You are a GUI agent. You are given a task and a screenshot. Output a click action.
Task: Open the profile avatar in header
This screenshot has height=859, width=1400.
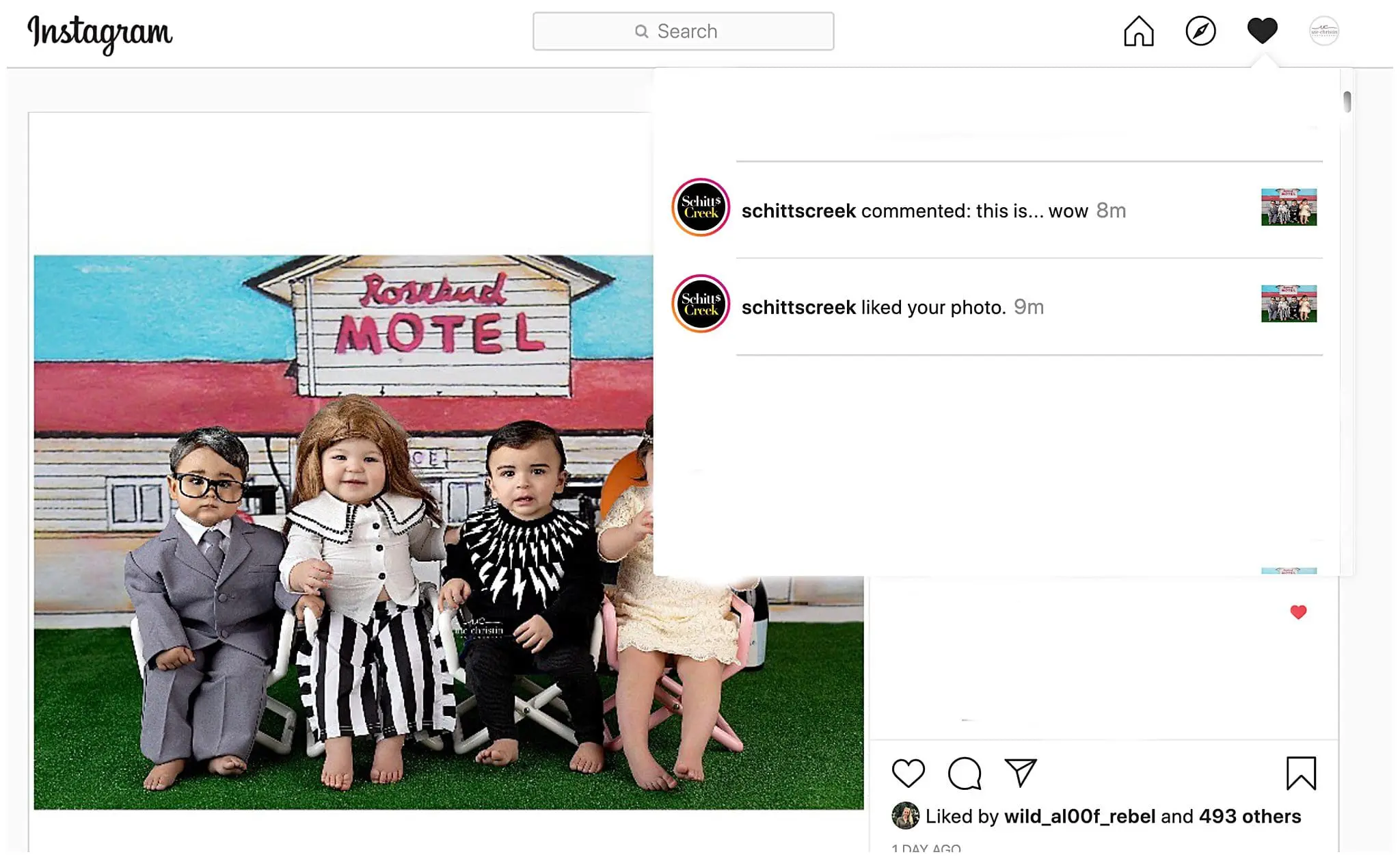click(1324, 31)
